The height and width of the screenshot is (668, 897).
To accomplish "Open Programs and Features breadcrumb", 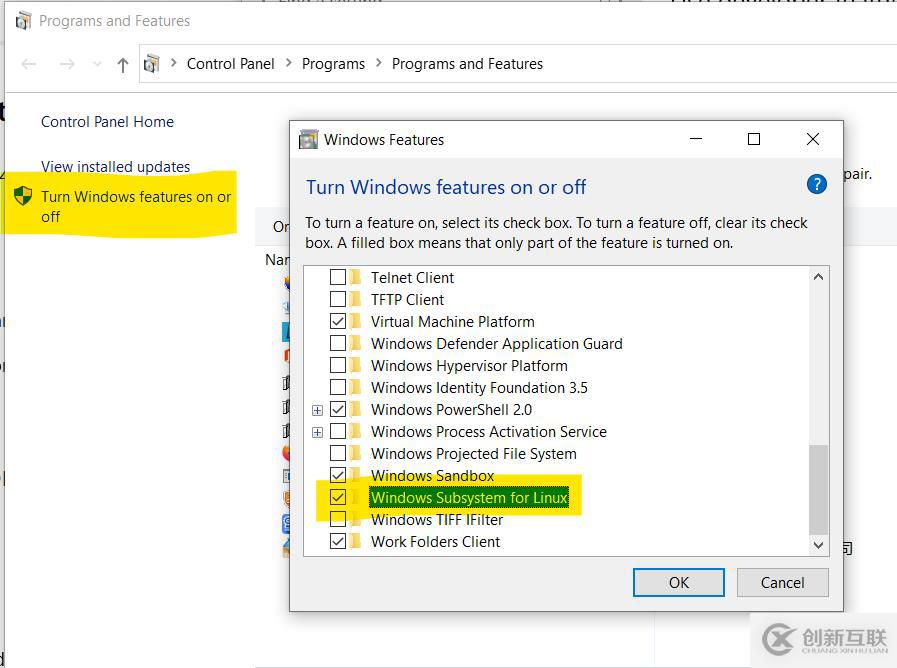I will 467,63.
